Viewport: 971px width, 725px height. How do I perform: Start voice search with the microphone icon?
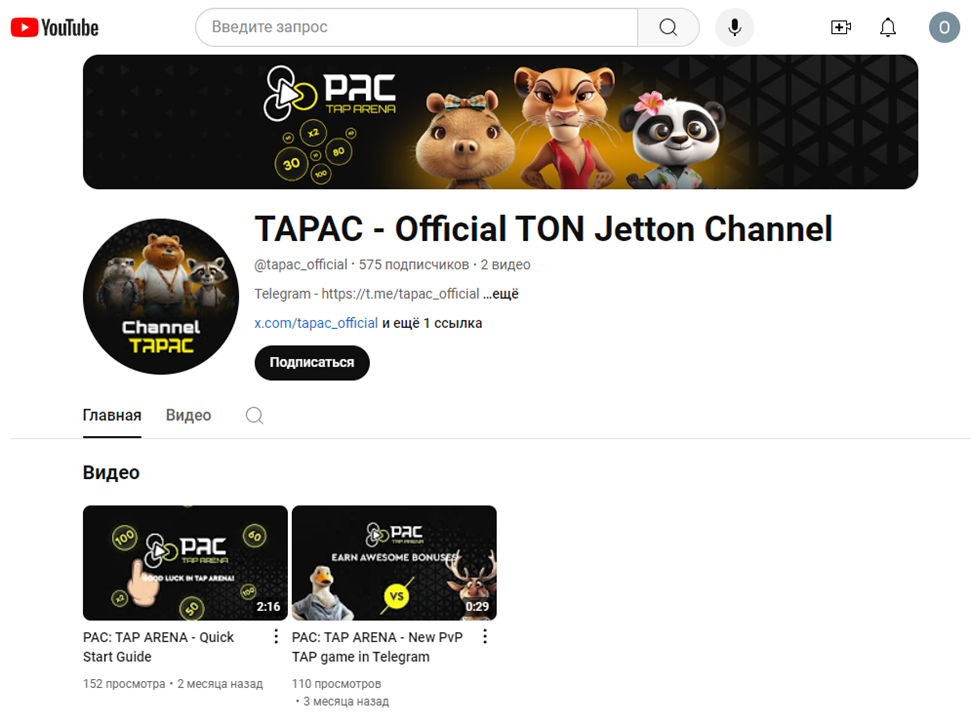734,27
